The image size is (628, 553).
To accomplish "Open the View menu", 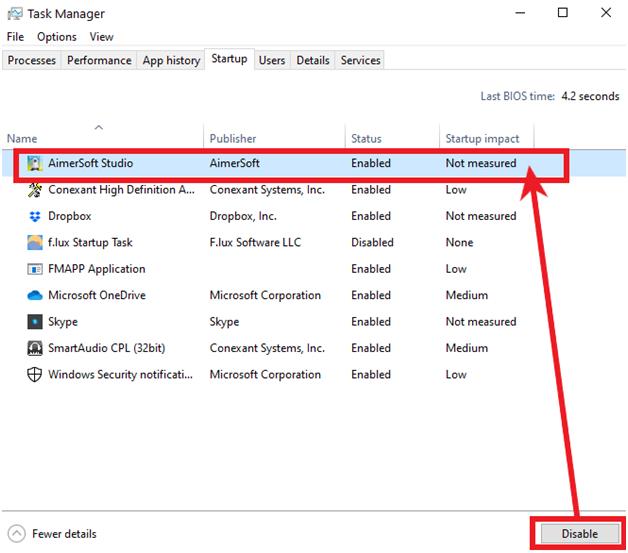I will tap(101, 37).
